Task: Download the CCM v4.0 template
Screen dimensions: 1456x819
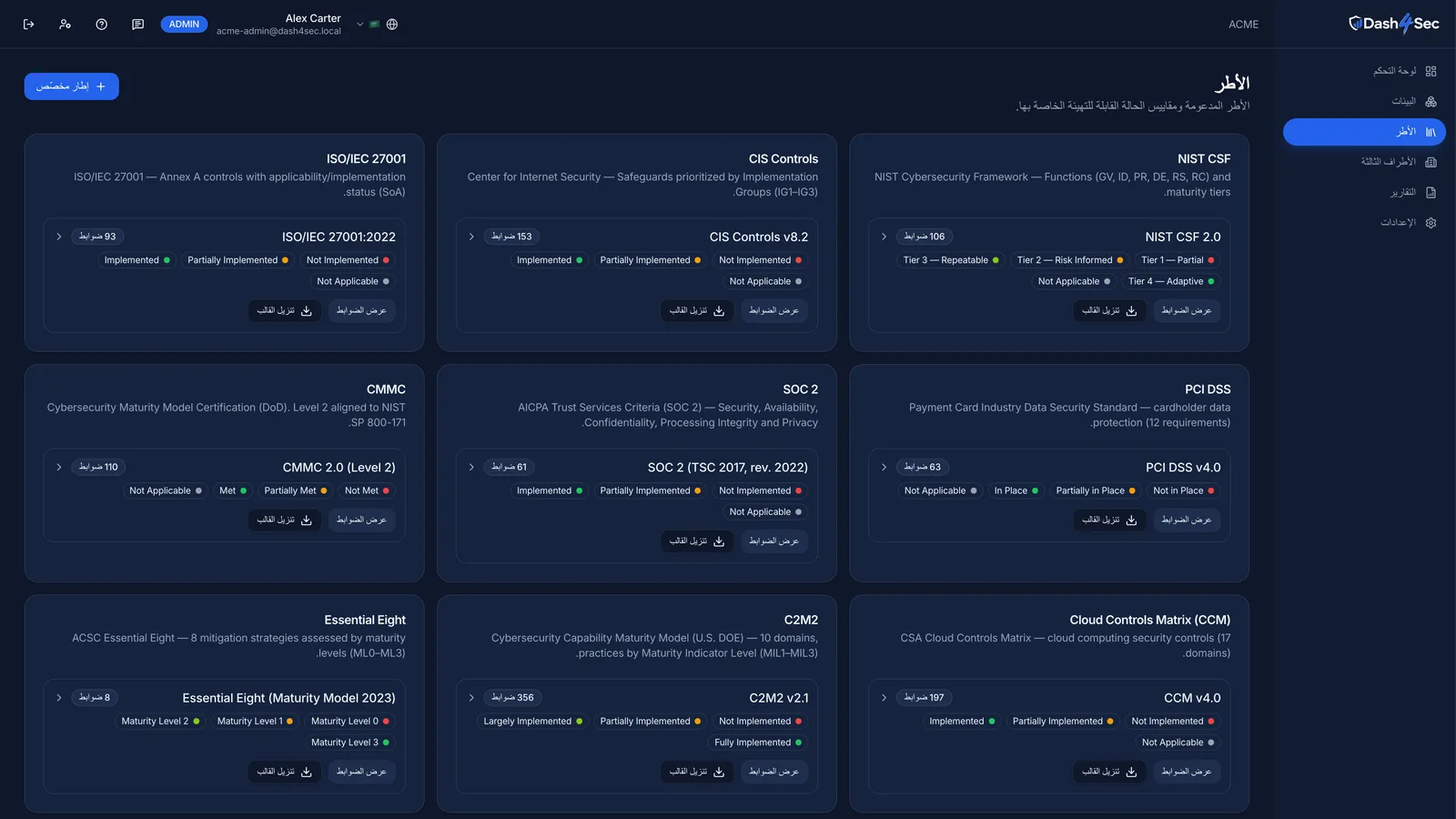Action: point(1109,772)
